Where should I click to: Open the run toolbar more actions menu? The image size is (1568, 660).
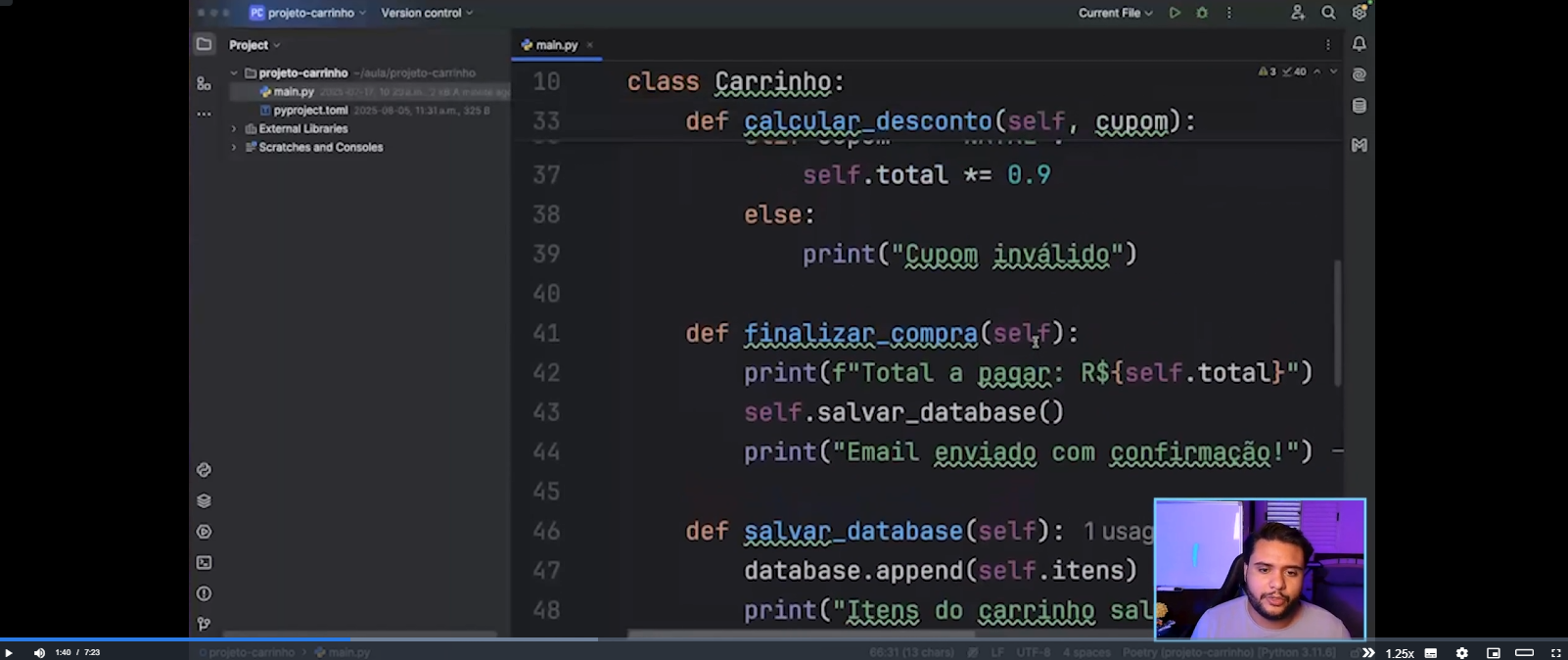[x=1229, y=13]
